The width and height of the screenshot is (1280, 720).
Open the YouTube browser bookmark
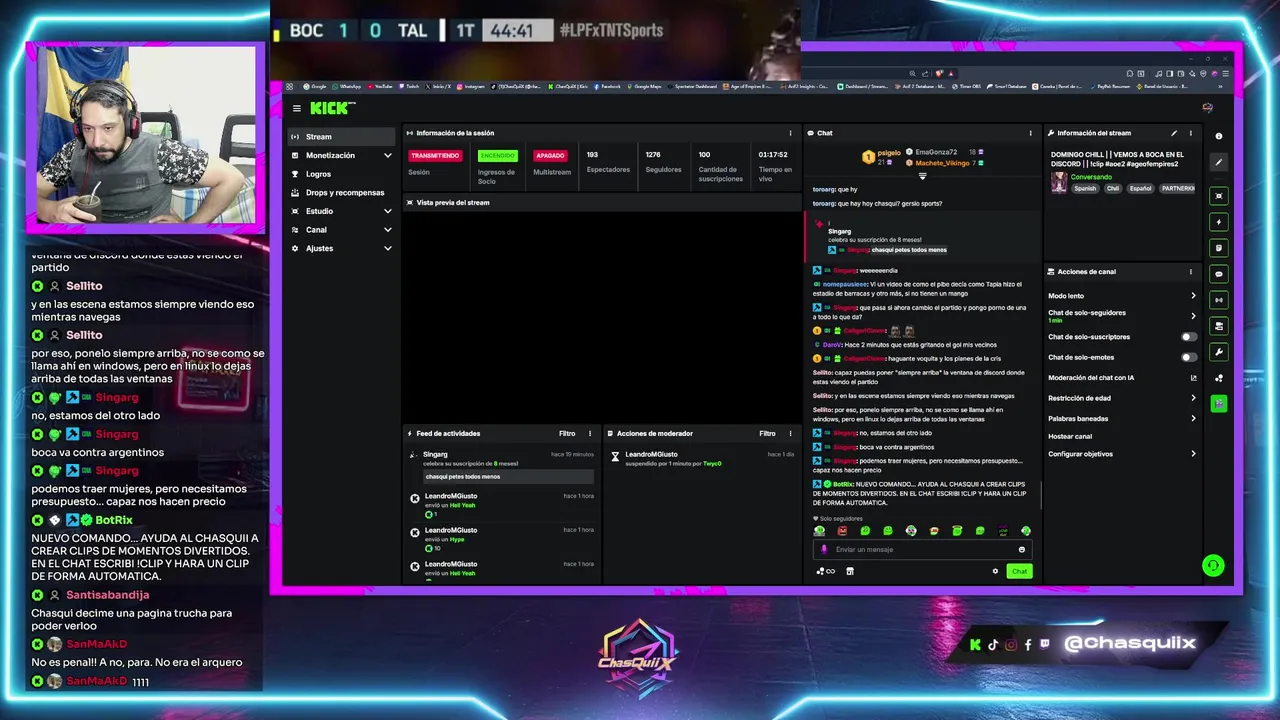point(381,87)
